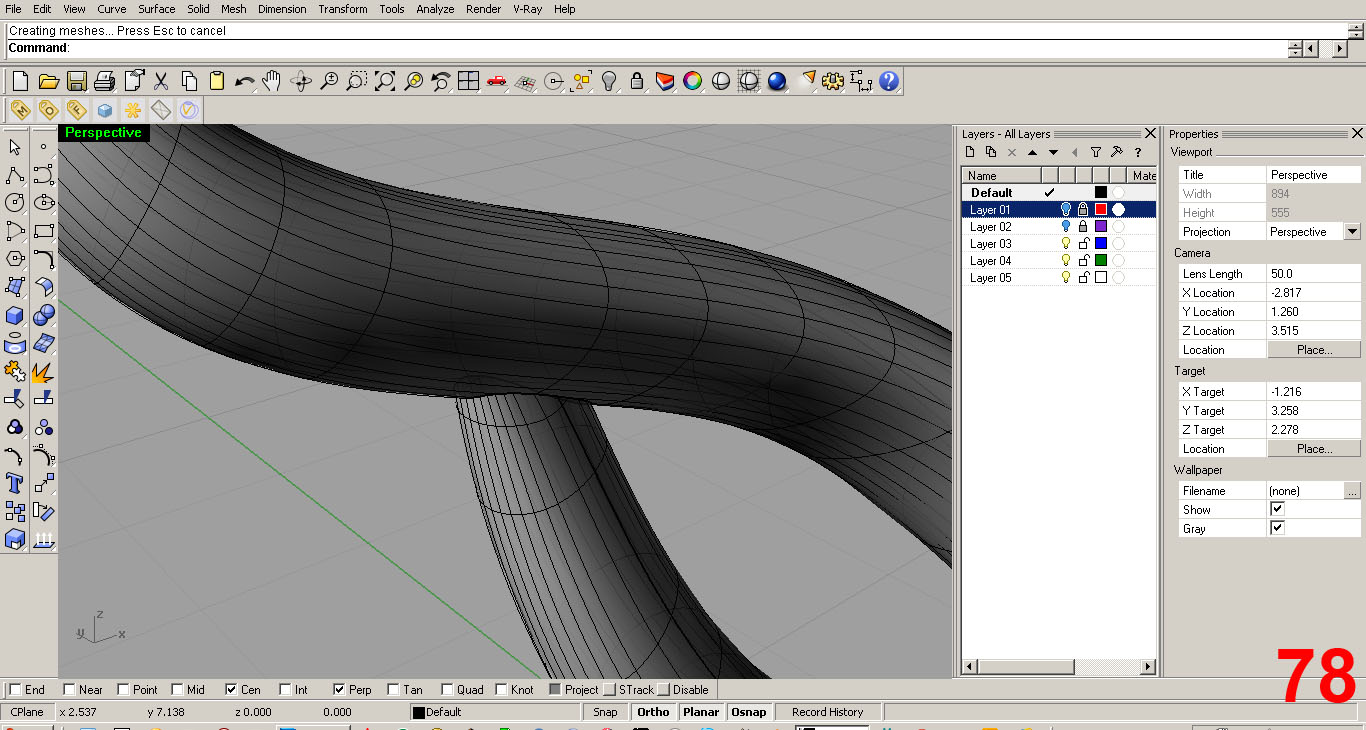Screen dimensions: 1366x730
Task: Open Options with the gear icon
Action: tap(833, 81)
